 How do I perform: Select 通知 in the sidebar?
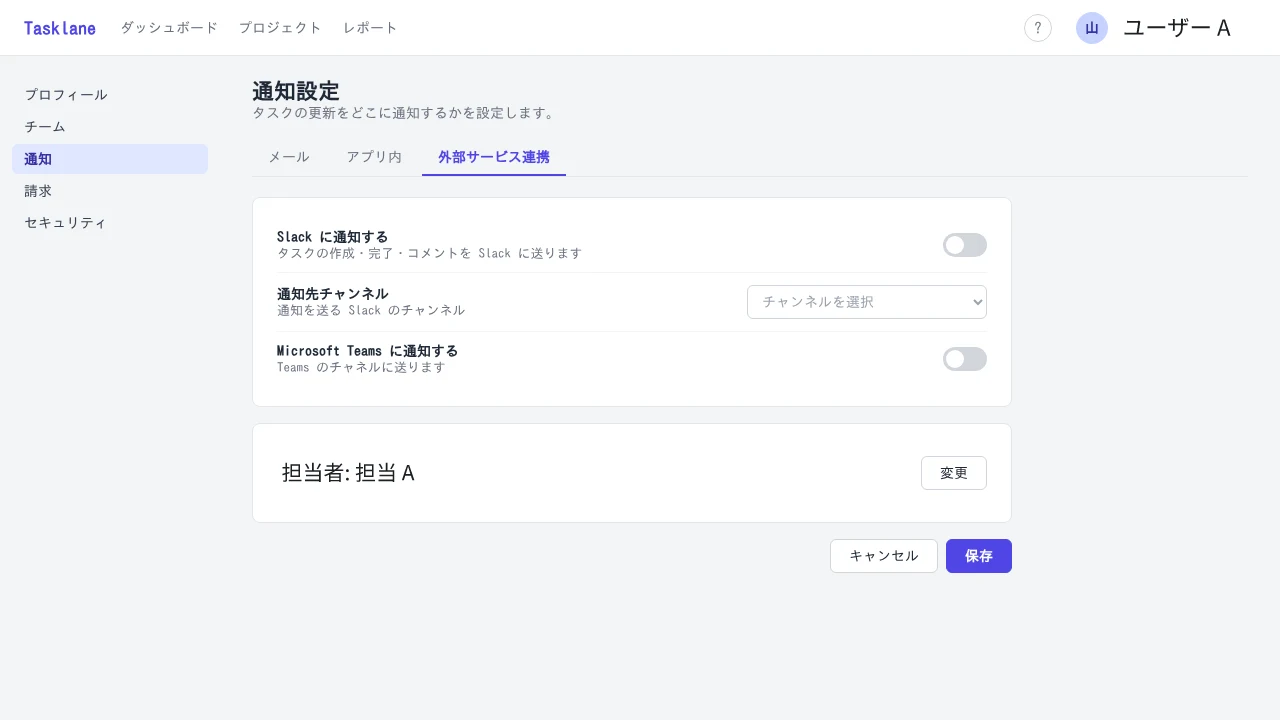tap(110, 159)
